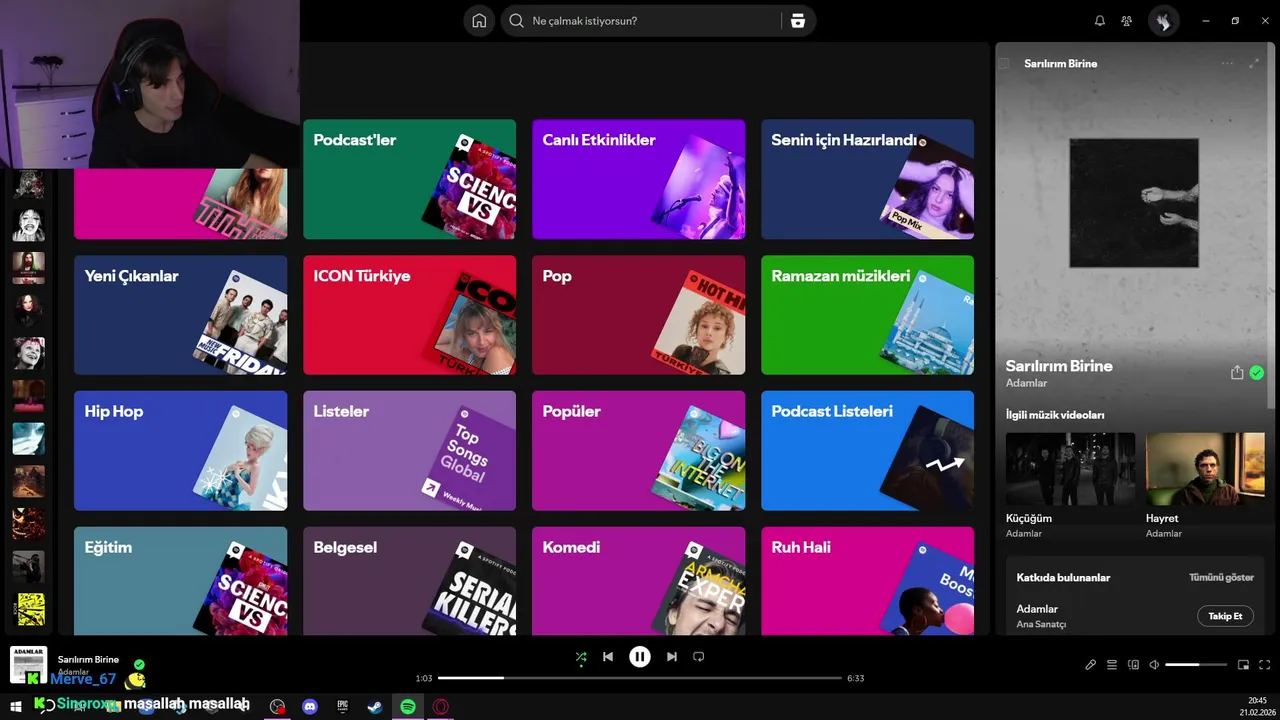The height and width of the screenshot is (720, 1280).
Task: Open the Senin için Hazırlandı category
Action: pos(867,179)
